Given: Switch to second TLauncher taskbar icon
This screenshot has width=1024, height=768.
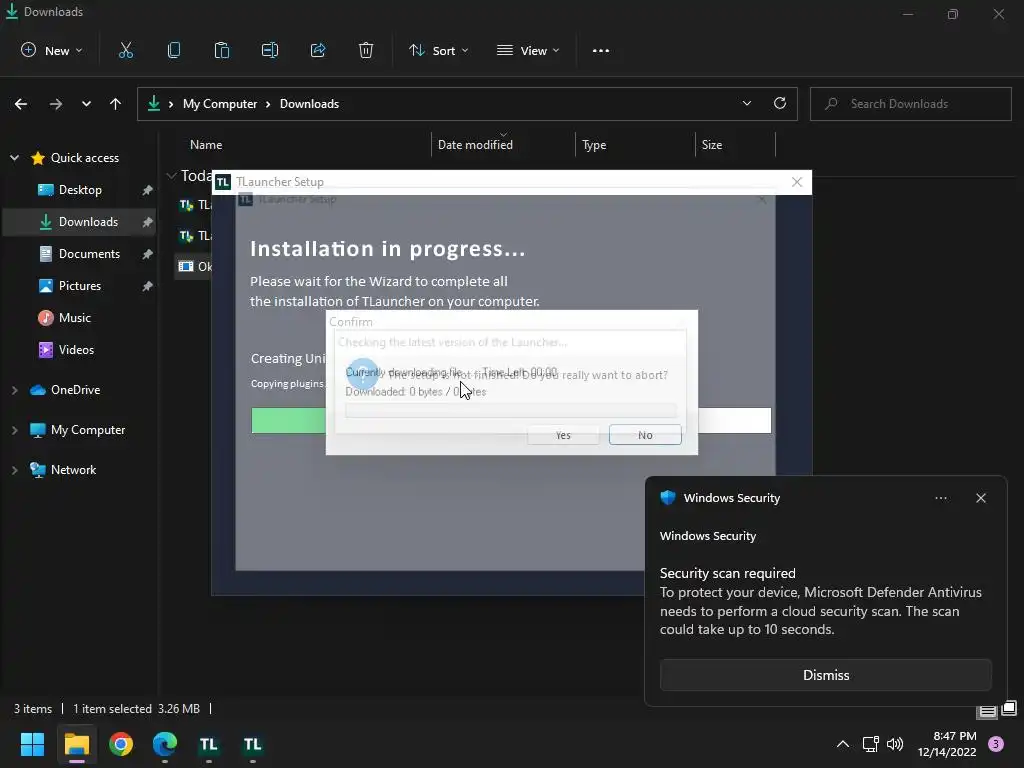Looking at the screenshot, I should pos(253,744).
